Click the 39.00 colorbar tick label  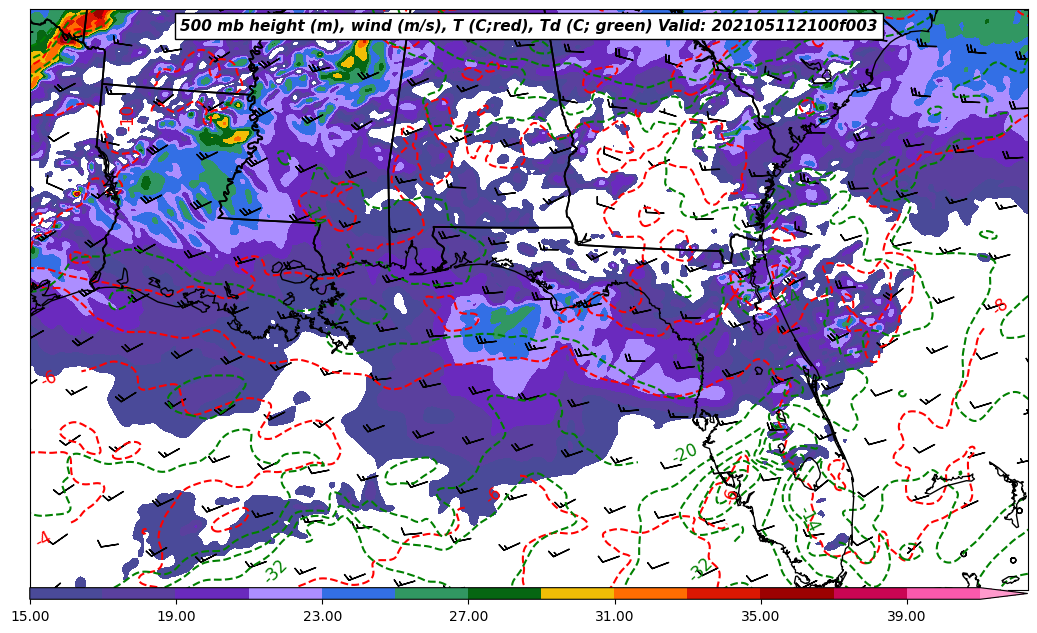point(906,616)
